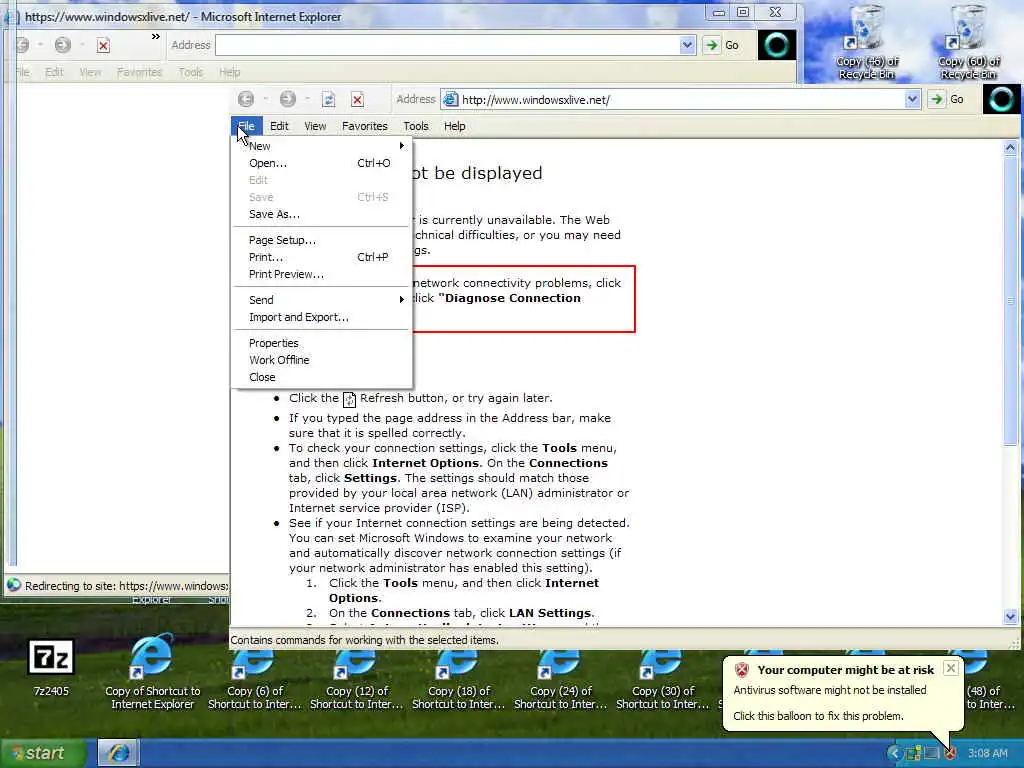
Task: Select Print... menu entry
Action: pyautogui.click(x=323, y=257)
